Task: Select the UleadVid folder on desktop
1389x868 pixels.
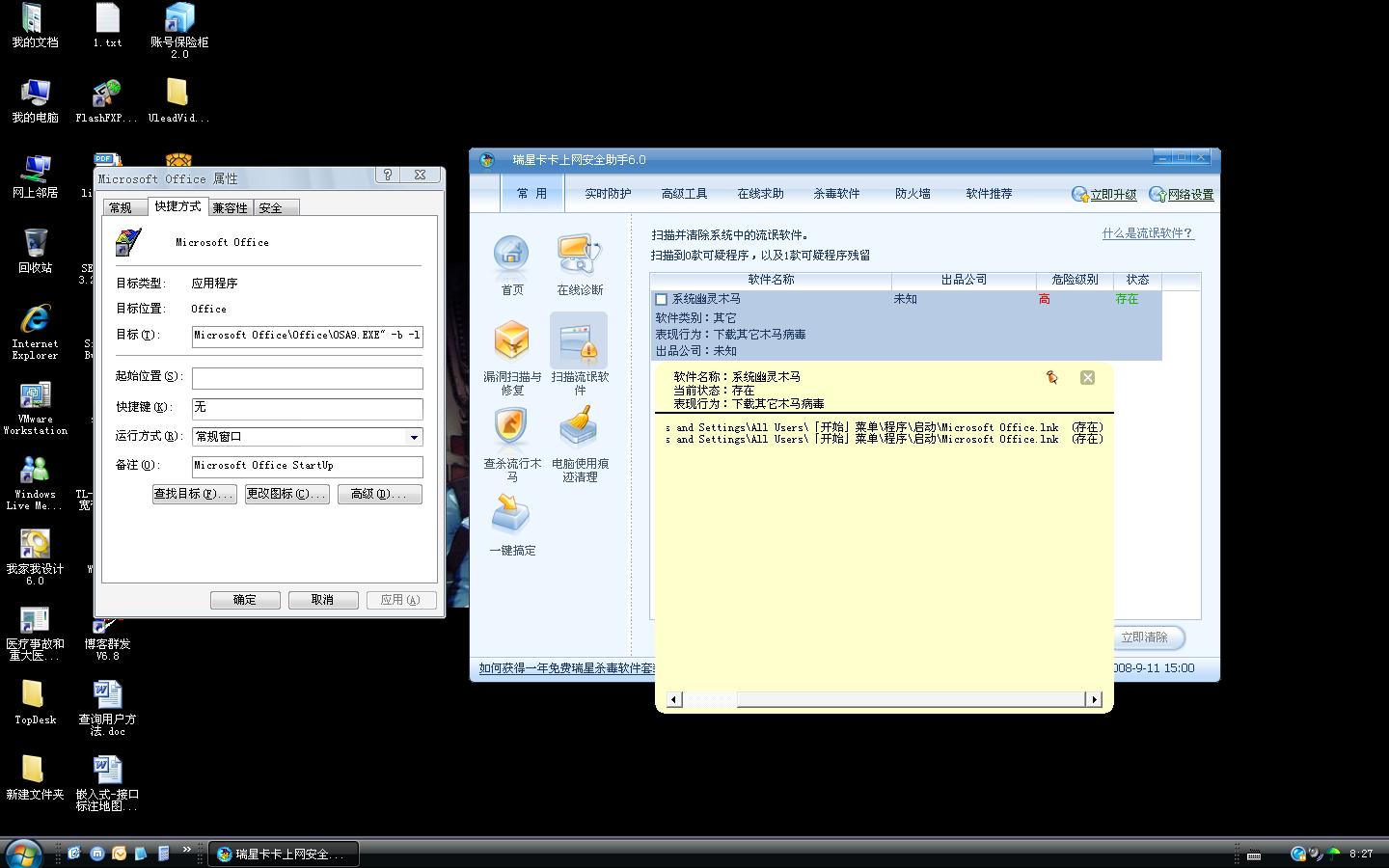Action: 177,101
